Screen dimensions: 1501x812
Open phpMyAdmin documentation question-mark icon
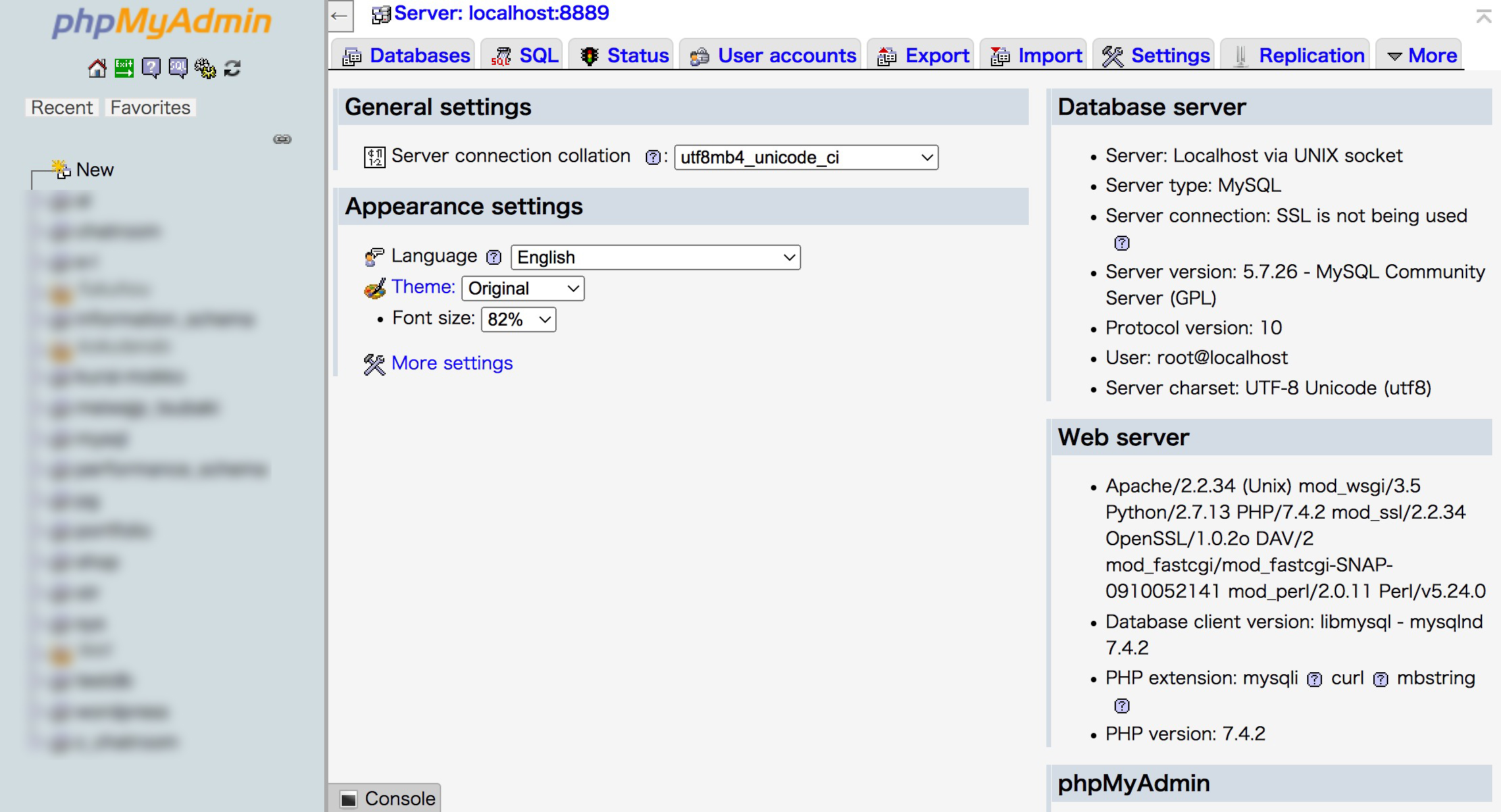[x=151, y=68]
